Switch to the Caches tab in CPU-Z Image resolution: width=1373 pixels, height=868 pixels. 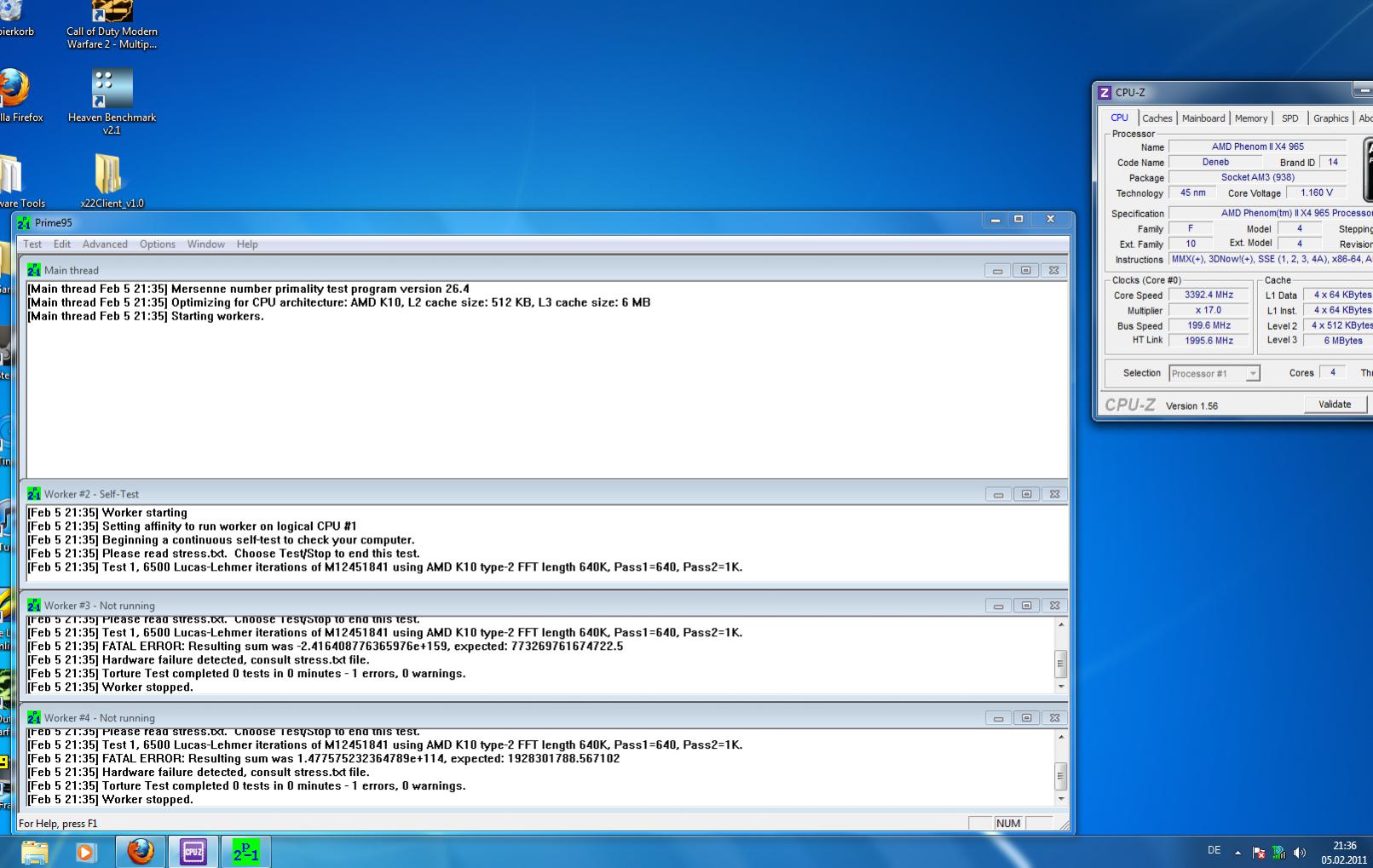(x=1157, y=118)
